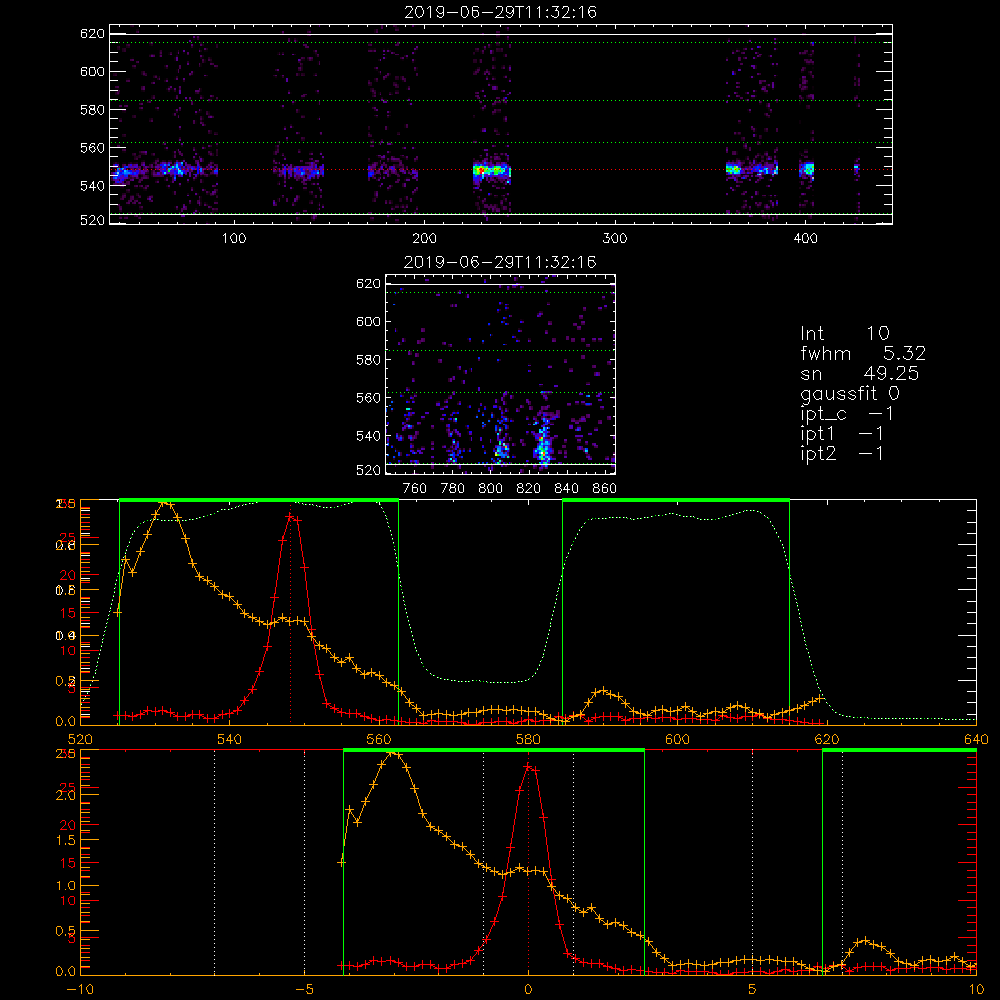Click the 'ipt_c -1' line

pyautogui.click(x=847, y=414)
